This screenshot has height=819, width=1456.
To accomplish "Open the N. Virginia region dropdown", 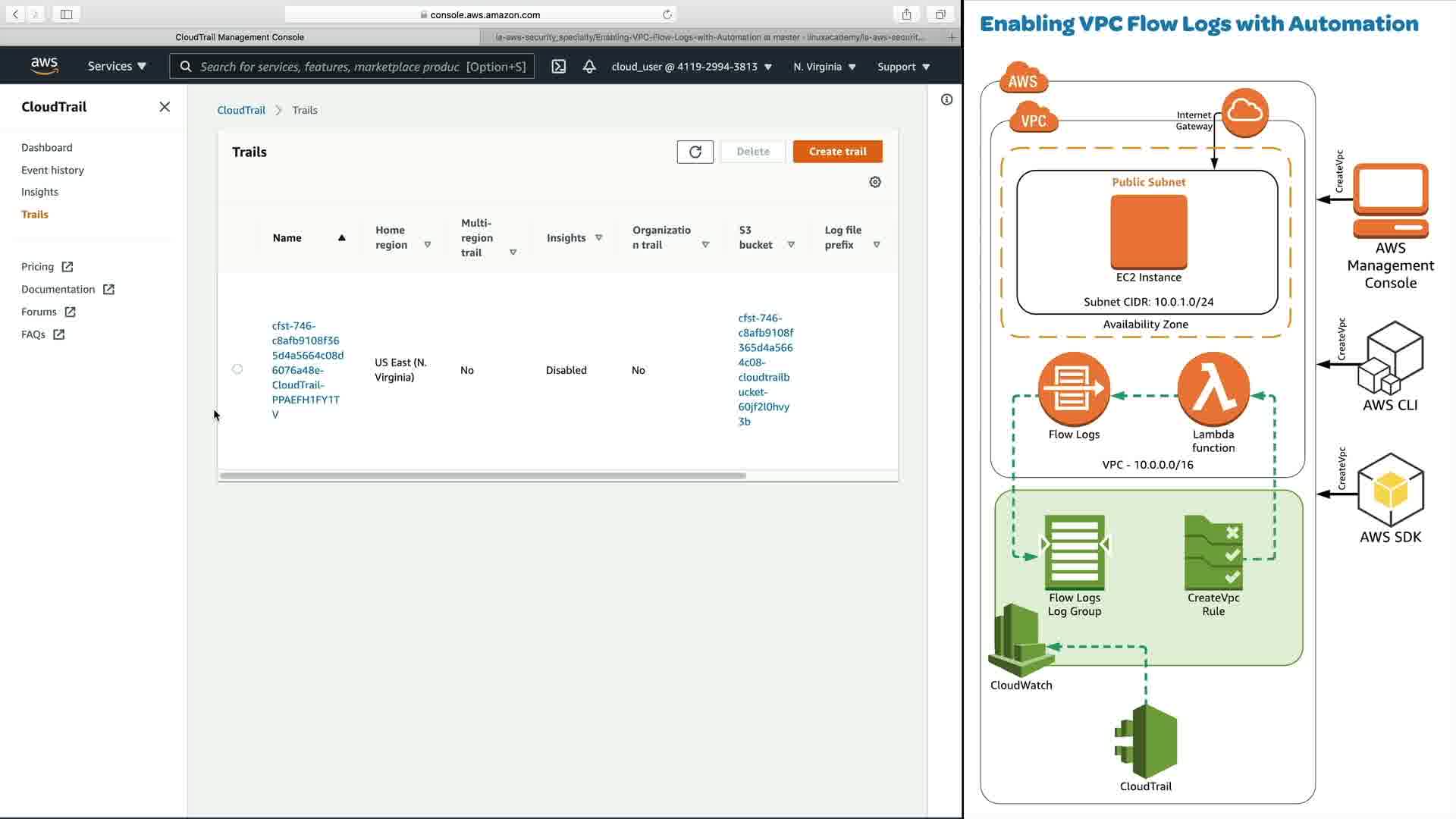I will (x=824, y=67).
